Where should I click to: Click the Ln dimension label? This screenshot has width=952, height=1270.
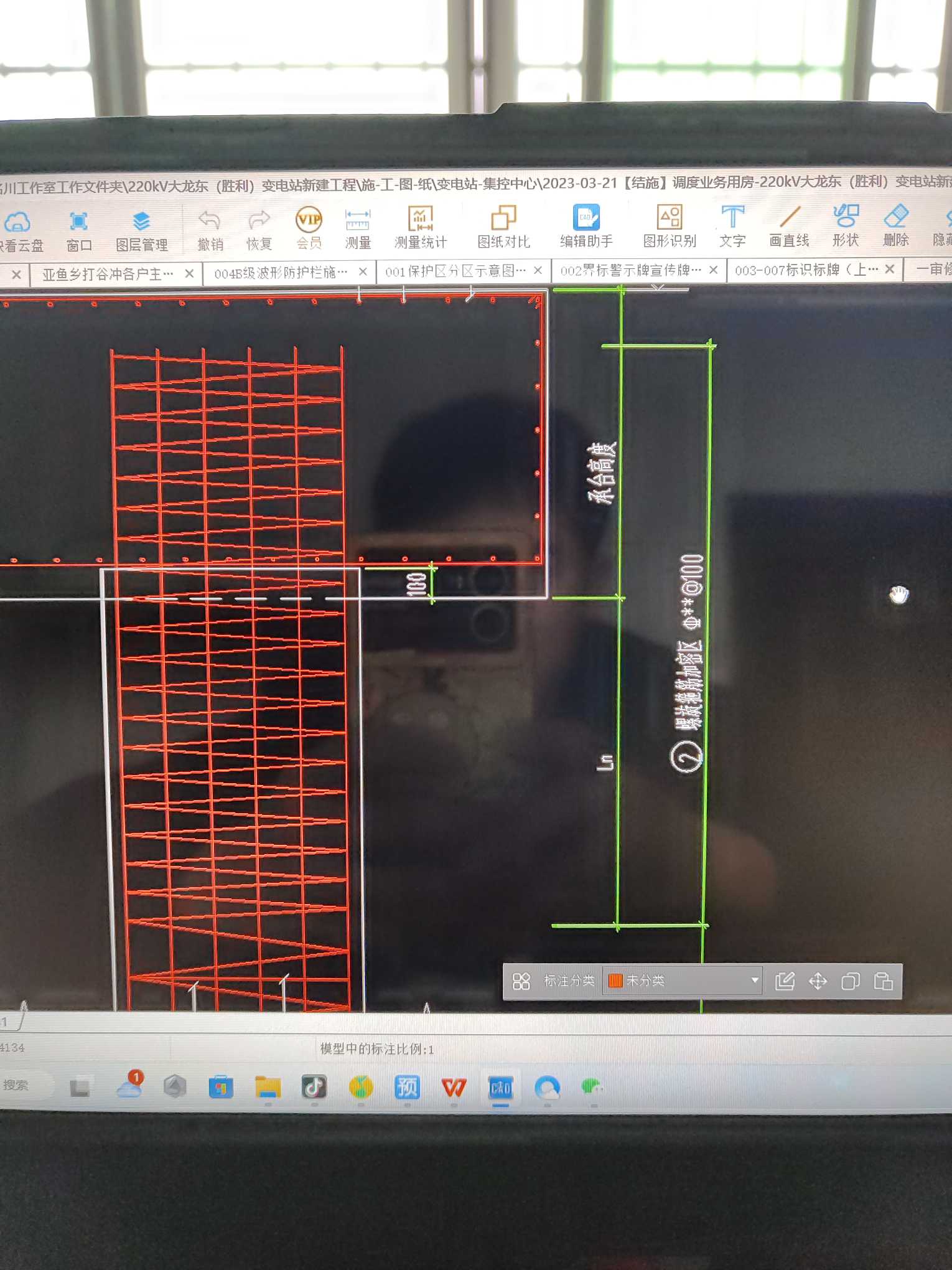(x=605, y=763)
